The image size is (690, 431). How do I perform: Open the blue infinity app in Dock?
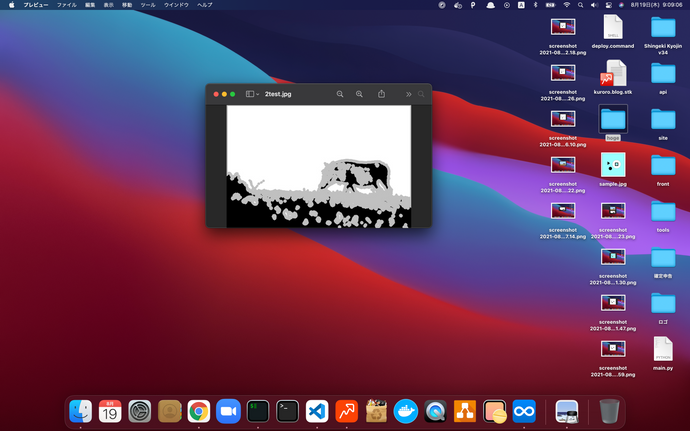click(x=524, y=411)
